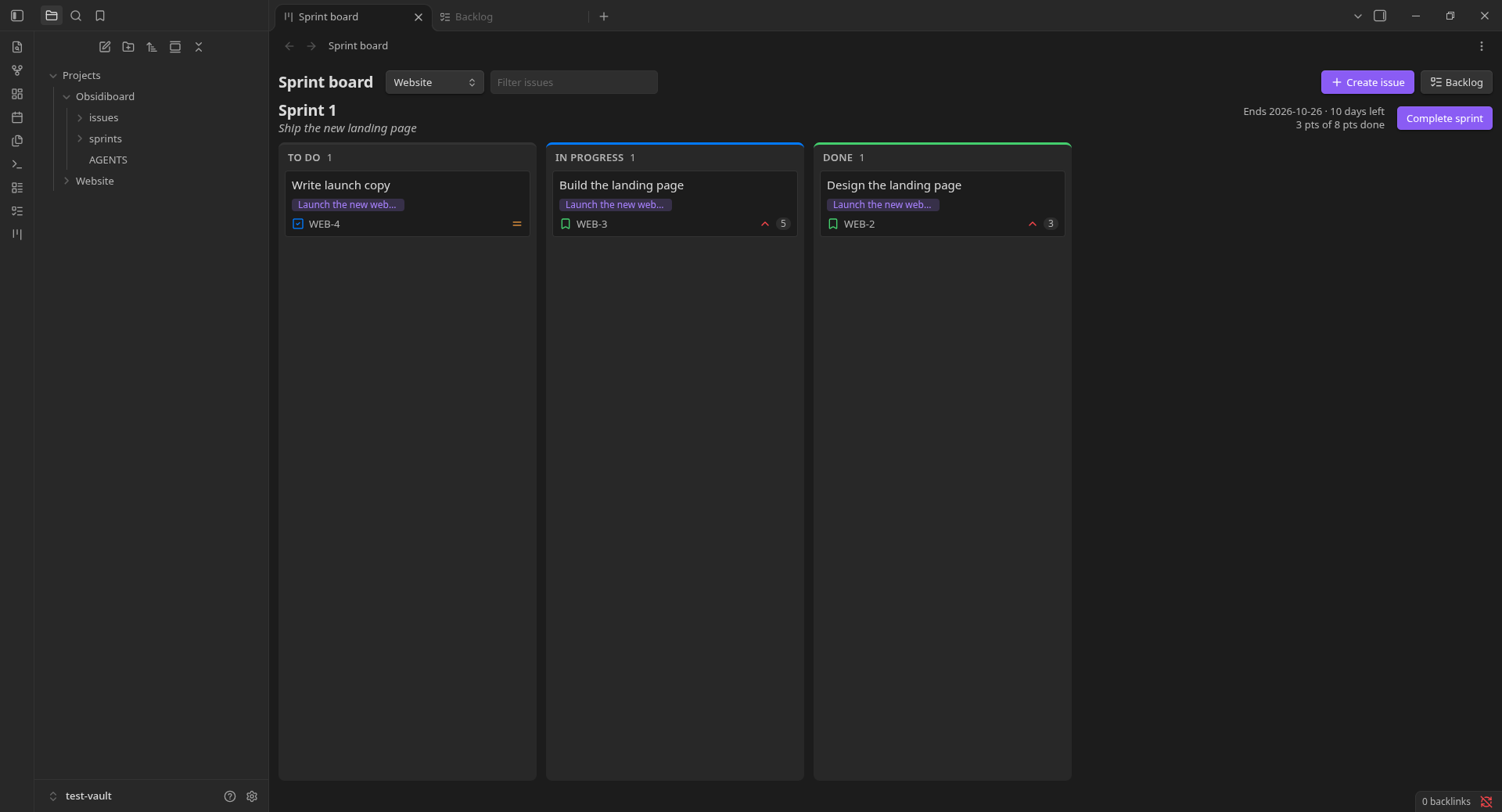1502x812 pixels.
Task: Expand the issues folder
Action: [x=80, y=118]
